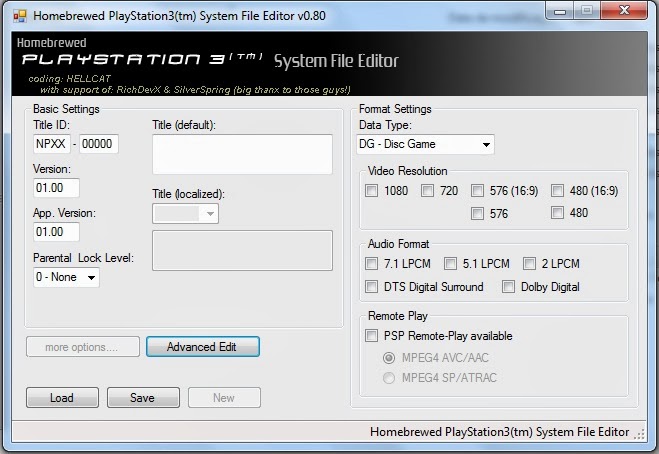The height and width of the screenshot is (454, 659).
Task: Enable the 1080 video resolution checkbox
Action: [371, 190]
